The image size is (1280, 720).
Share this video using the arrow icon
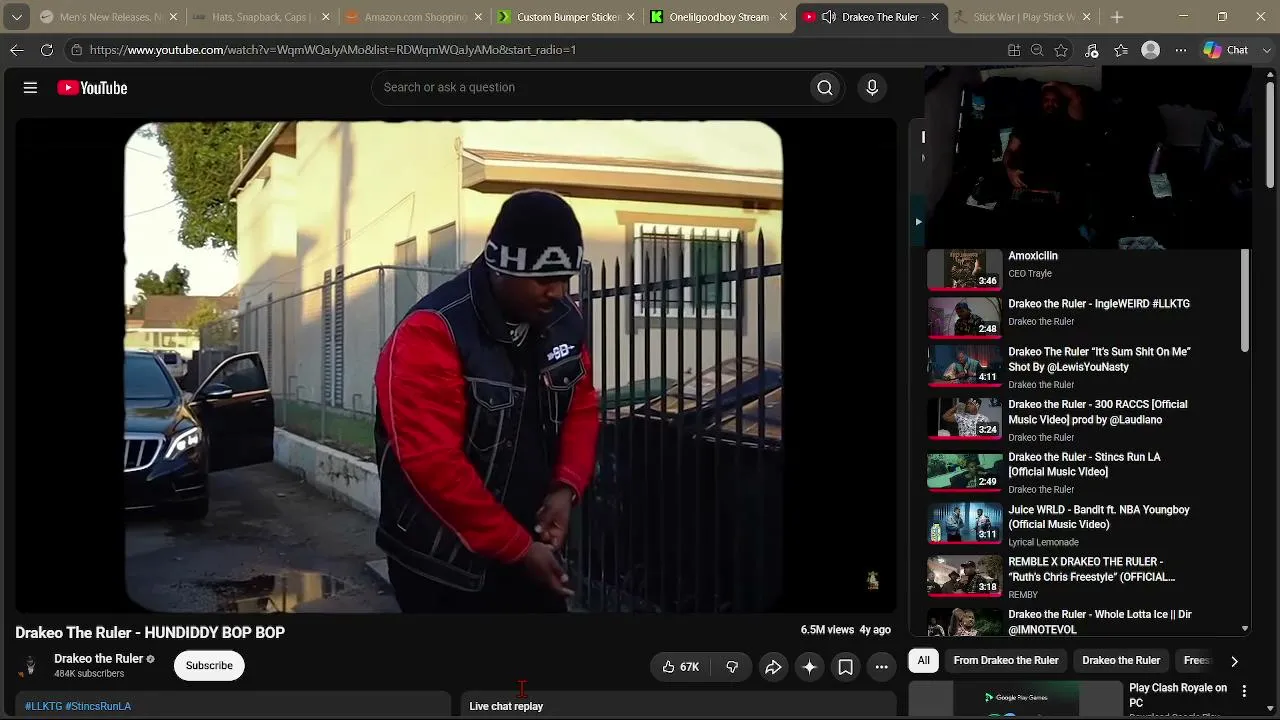click(773, 667)
